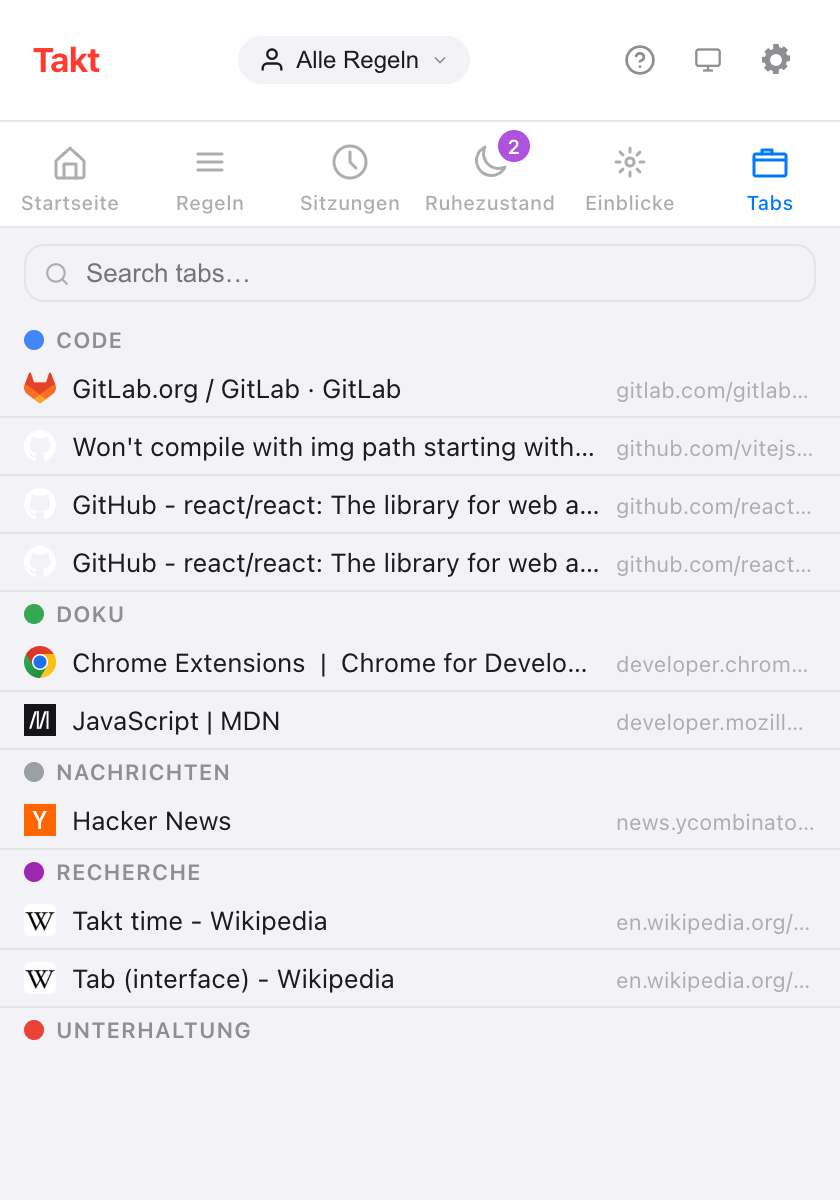Go to the Startseite tab
This screenshot has width=840, height=1200.
pyautogui.click(x=70, y=179)
